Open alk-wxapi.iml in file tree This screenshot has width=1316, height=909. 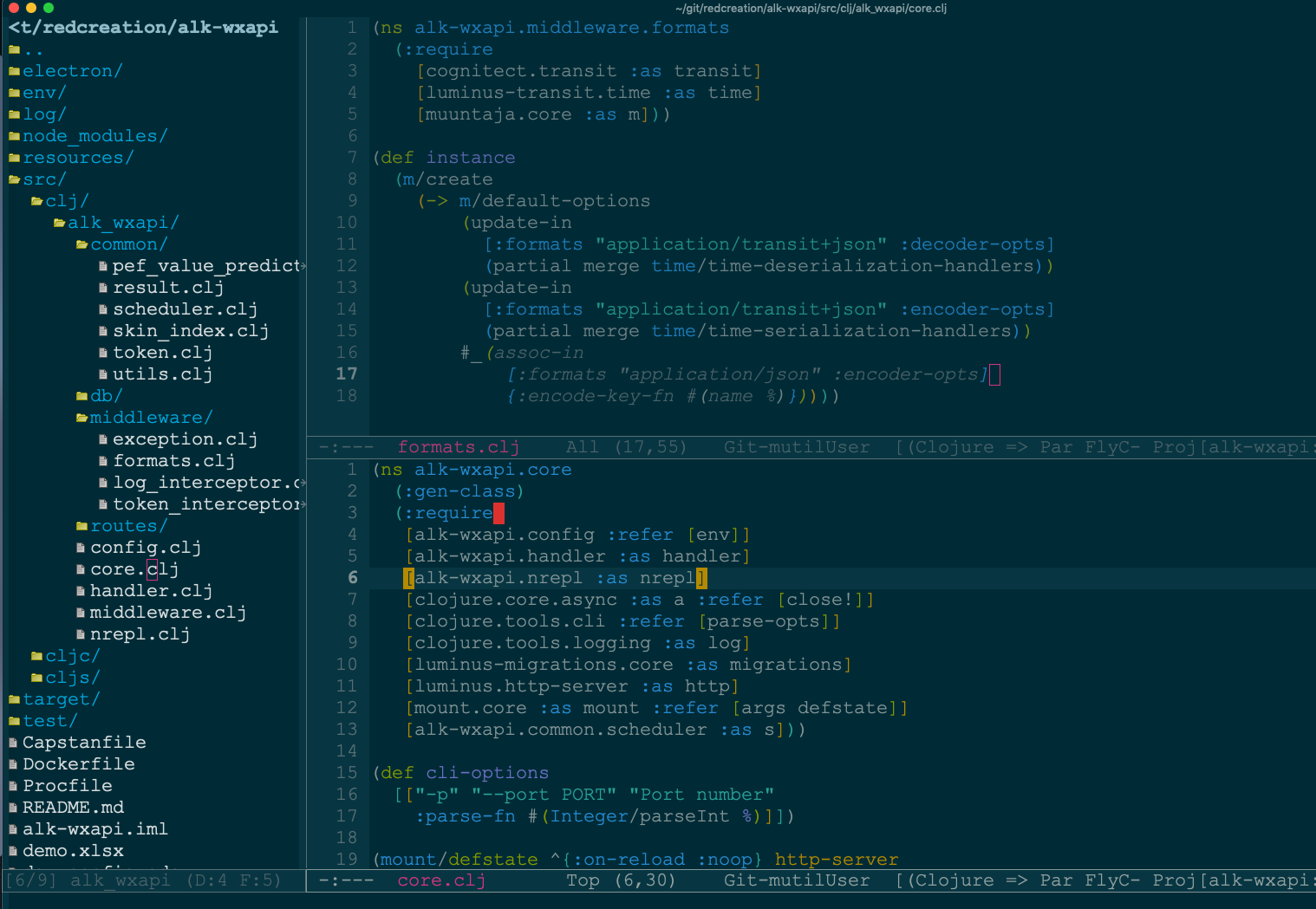point(95,829)
